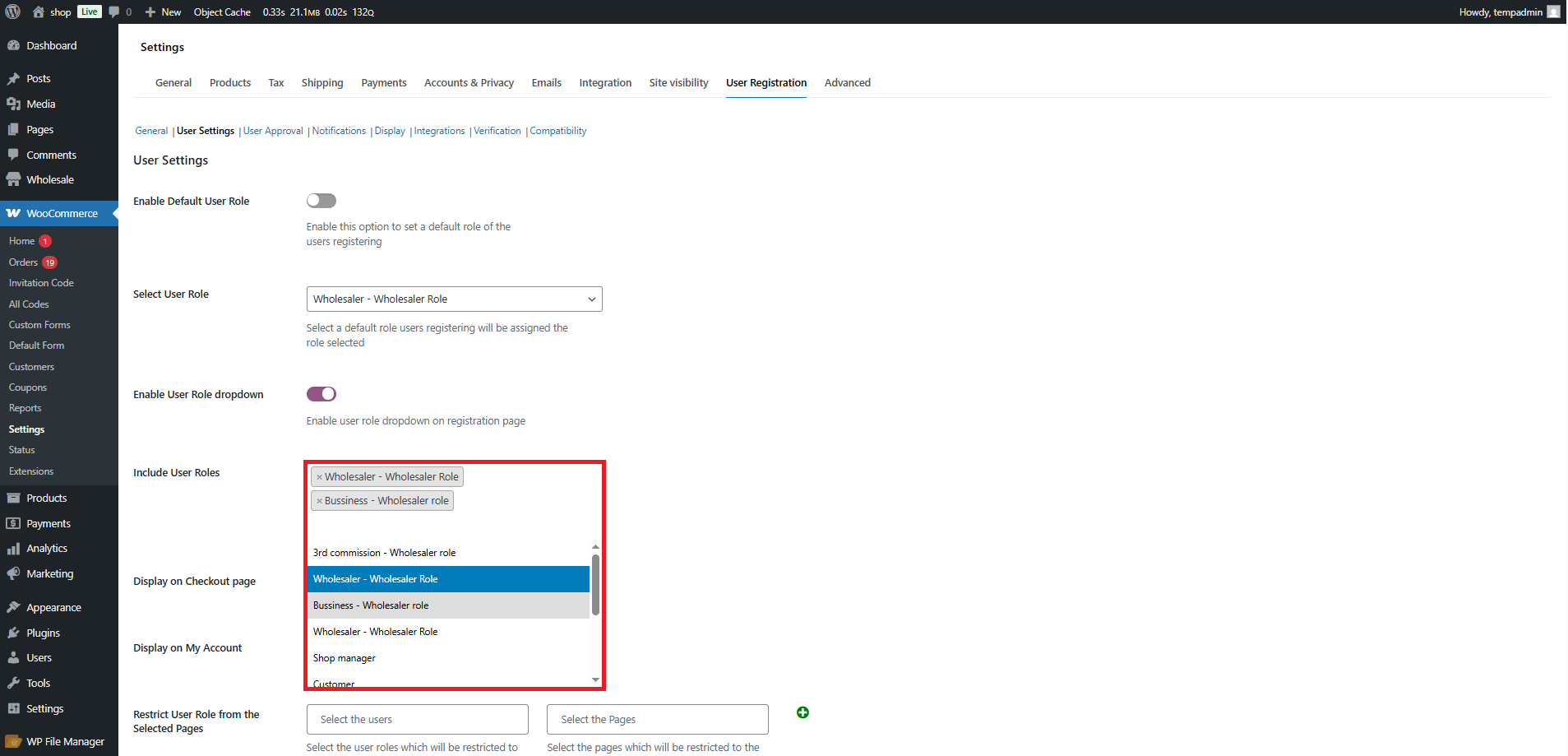Screen dimensions: 1568x756
Task: Open the Advanced settings tab
Action: (x=847, y=83)
